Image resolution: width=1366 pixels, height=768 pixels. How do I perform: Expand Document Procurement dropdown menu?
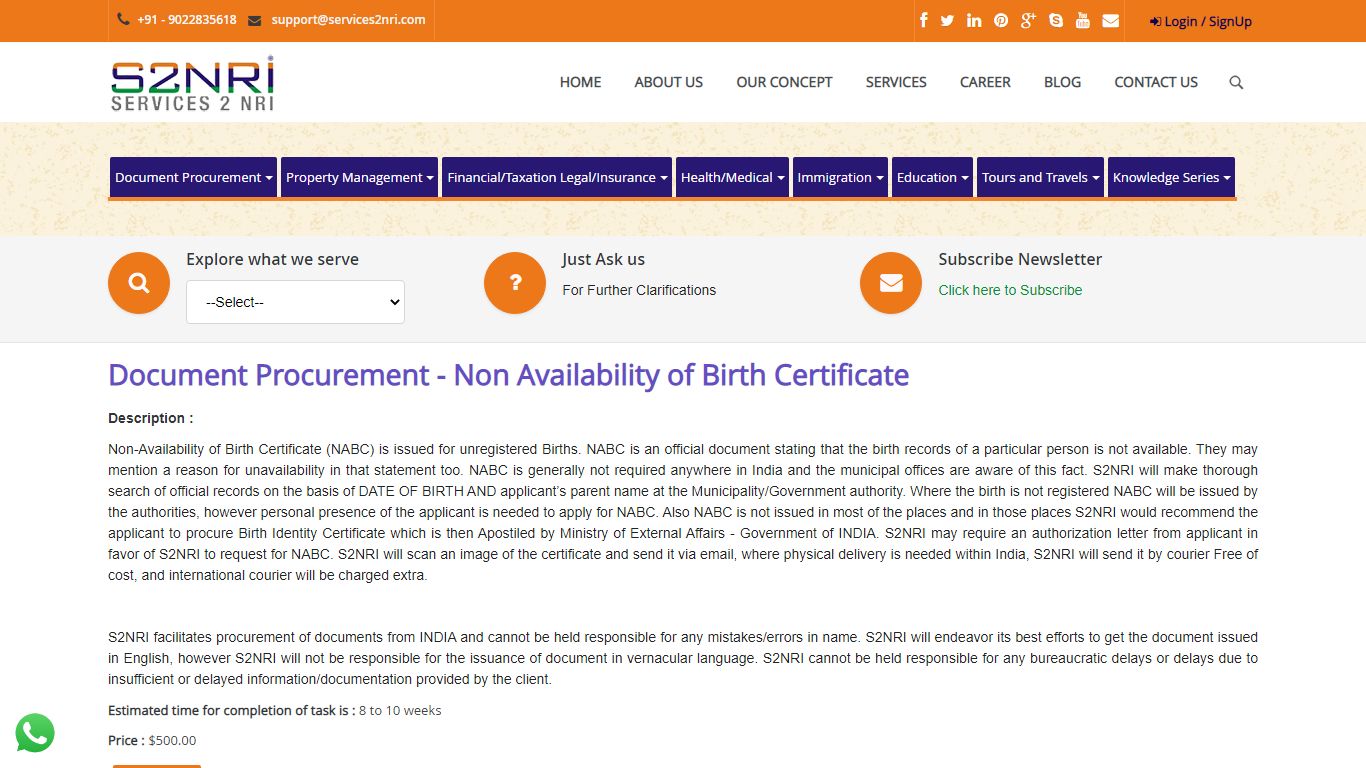193,177
